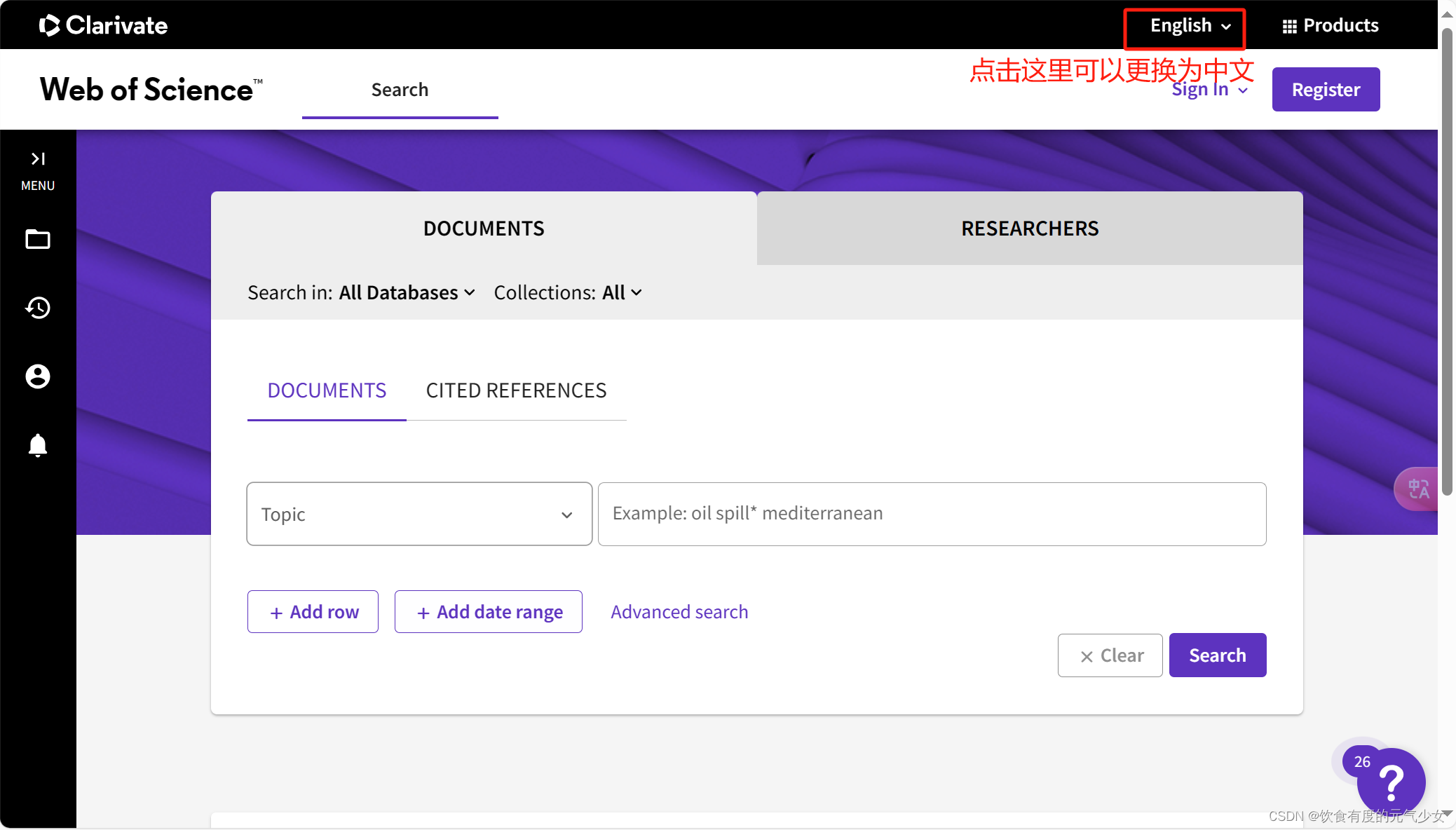Open the English language dropdown
The image size is (1456, 830).
pyautogui.click(x=1190, y=26)
